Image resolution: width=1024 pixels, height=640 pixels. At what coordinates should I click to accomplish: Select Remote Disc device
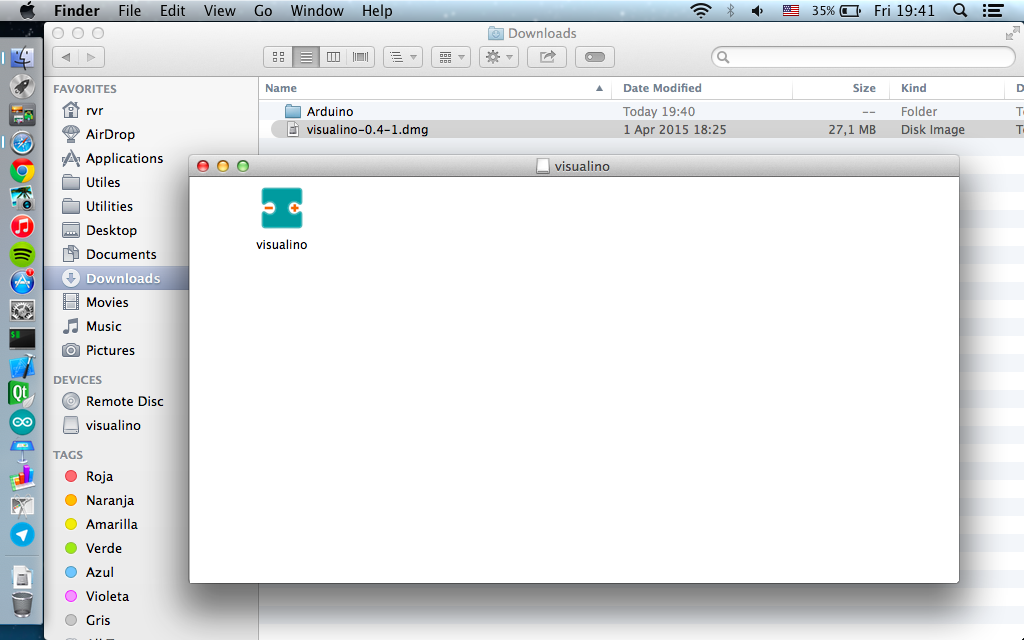124,402
